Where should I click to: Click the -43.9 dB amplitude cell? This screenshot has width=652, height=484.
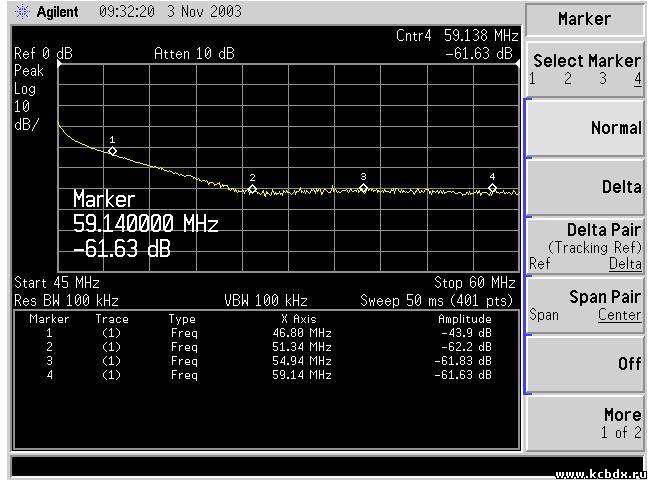pyautogui.click(x=466, y=333)
